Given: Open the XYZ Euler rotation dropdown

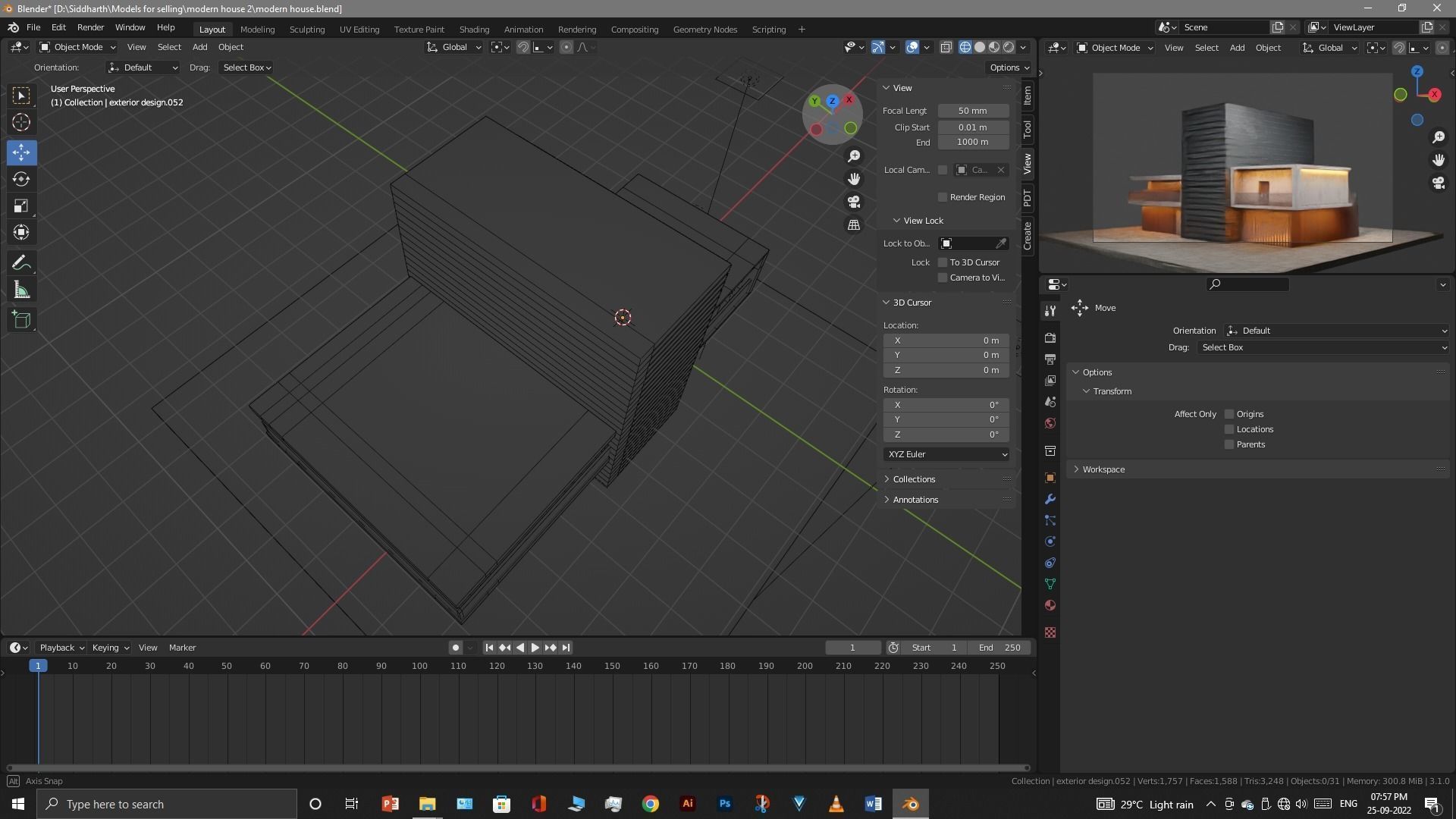Looking at the screenshot, I should coord(946,454).
